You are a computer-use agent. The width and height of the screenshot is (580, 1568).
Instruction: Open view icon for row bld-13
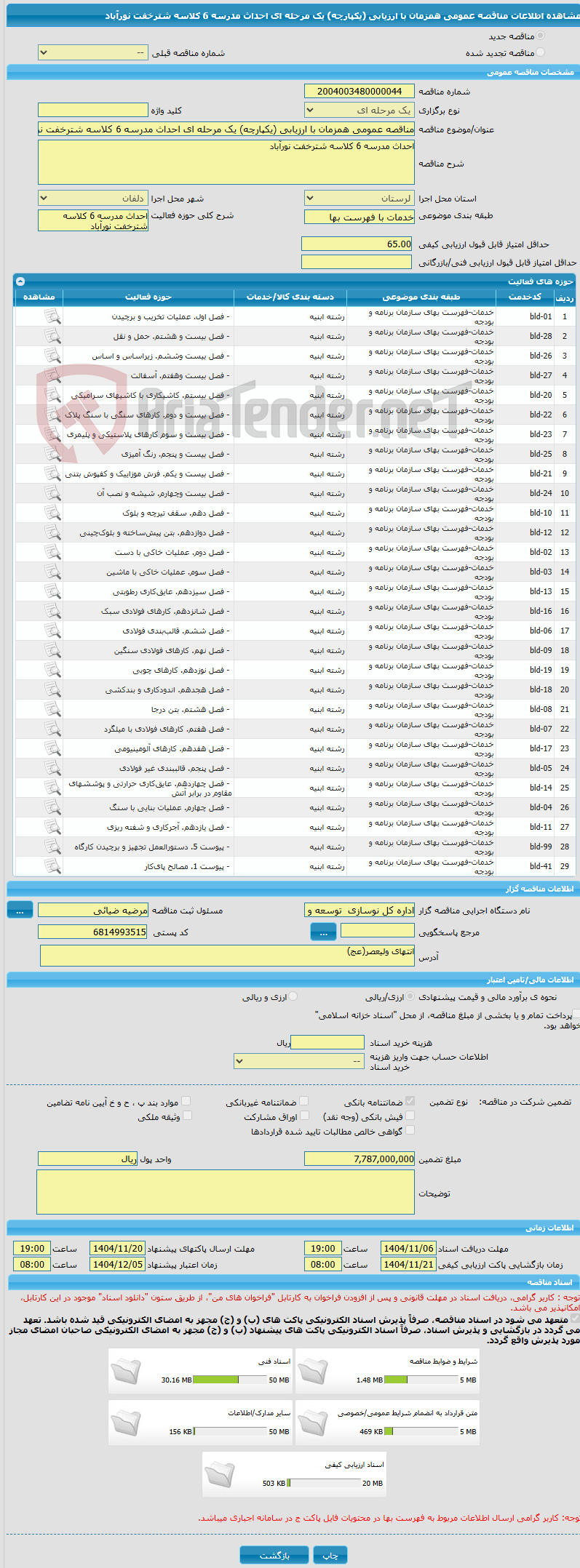coord(52,591)
